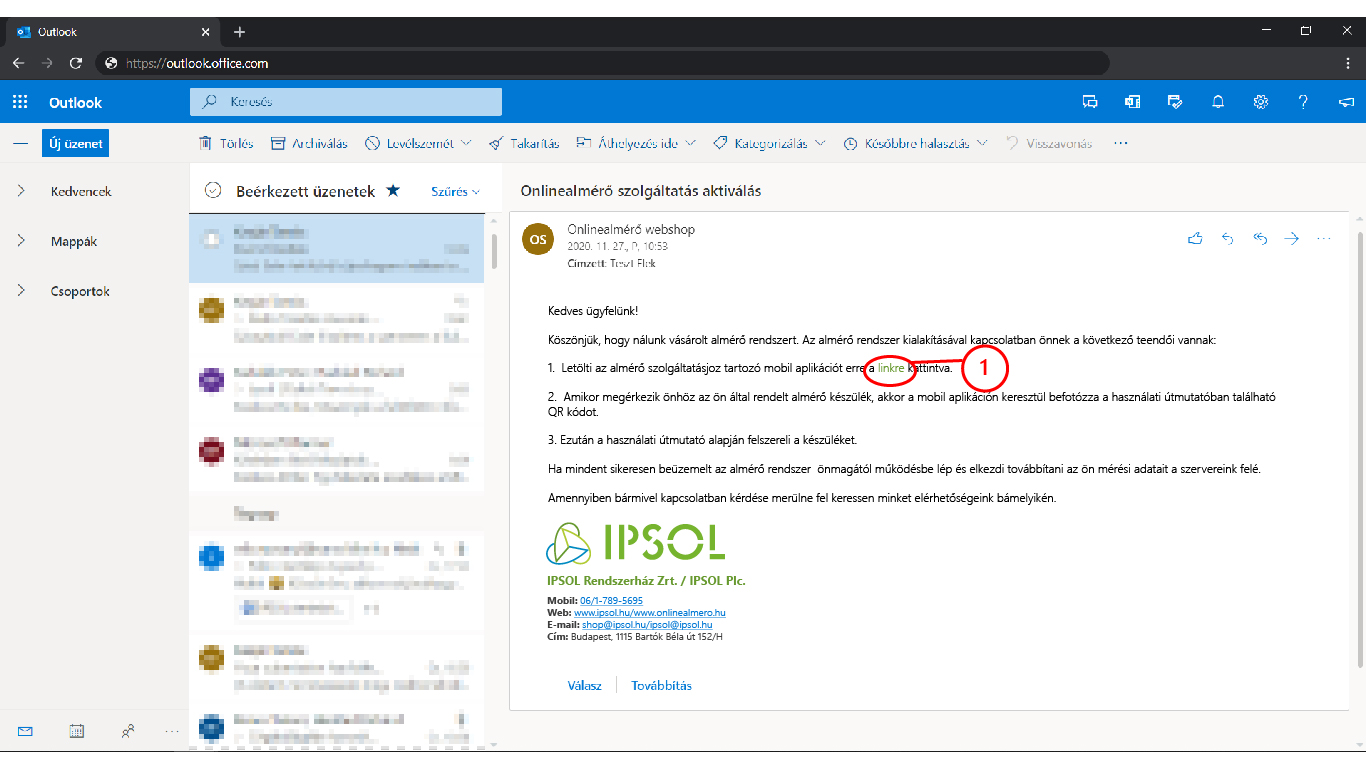Select the first highlighted message in the list

tap(336, 248)
